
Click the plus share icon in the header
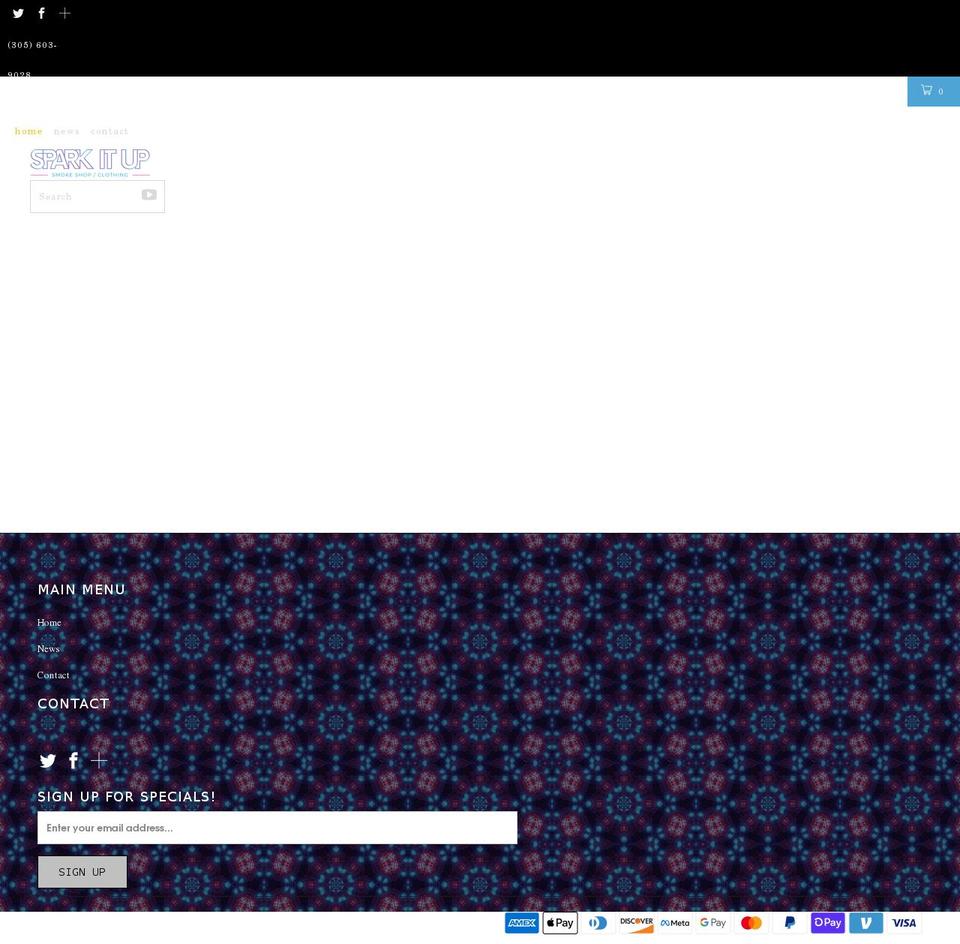pos(64,13)
